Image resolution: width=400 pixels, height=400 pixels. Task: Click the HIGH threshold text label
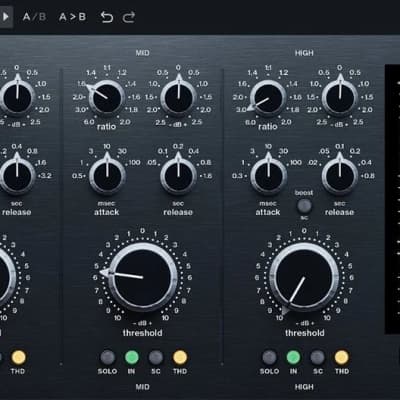pos(304,333)
